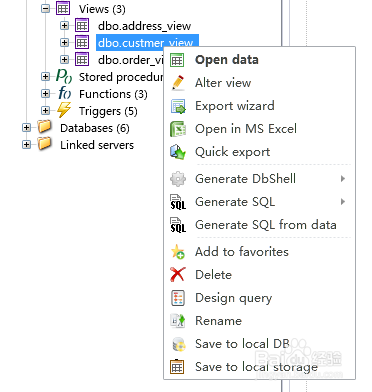The width and height of the screenshot is (372, 392).
Task: Click the red X Delete icon
Action: [x=178, y=275]
